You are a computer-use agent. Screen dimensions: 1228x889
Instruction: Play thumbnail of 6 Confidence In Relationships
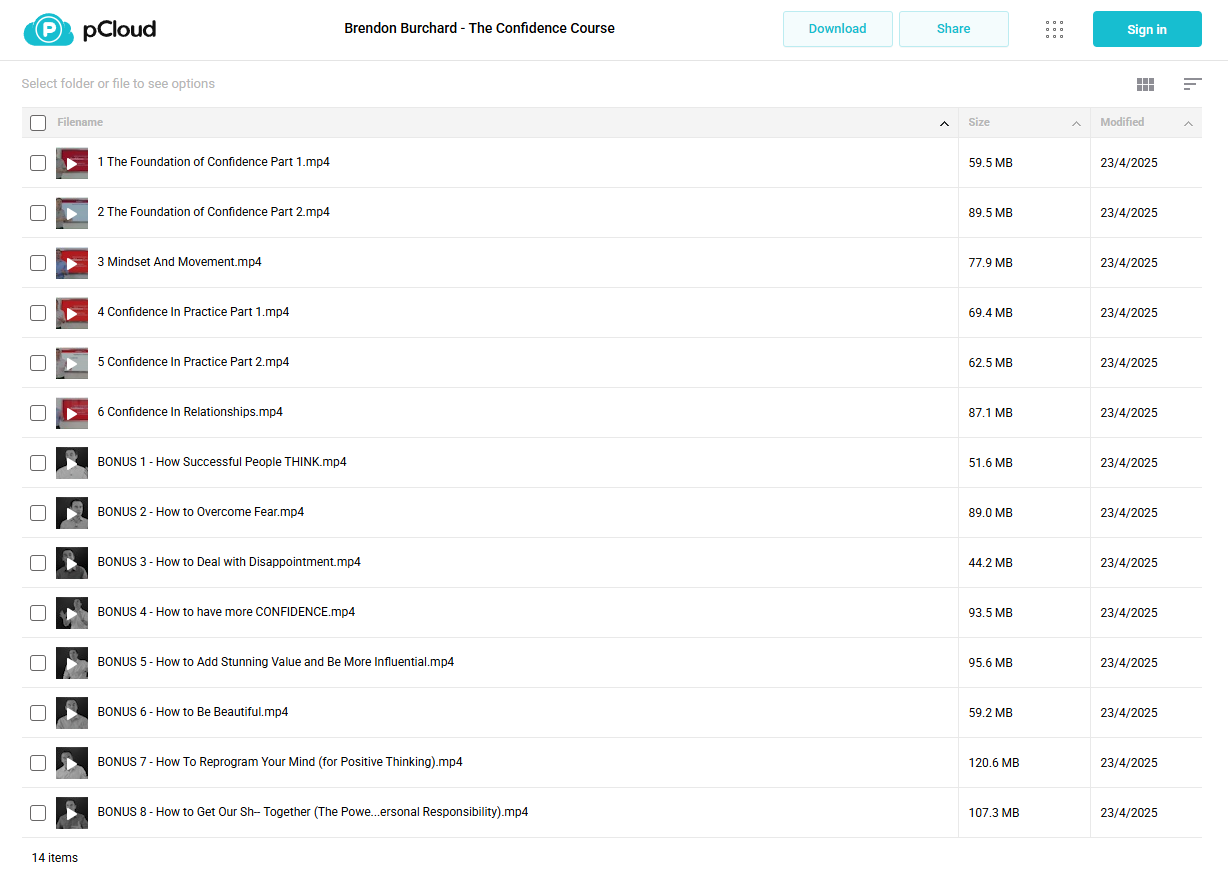(x=72, y=413)
